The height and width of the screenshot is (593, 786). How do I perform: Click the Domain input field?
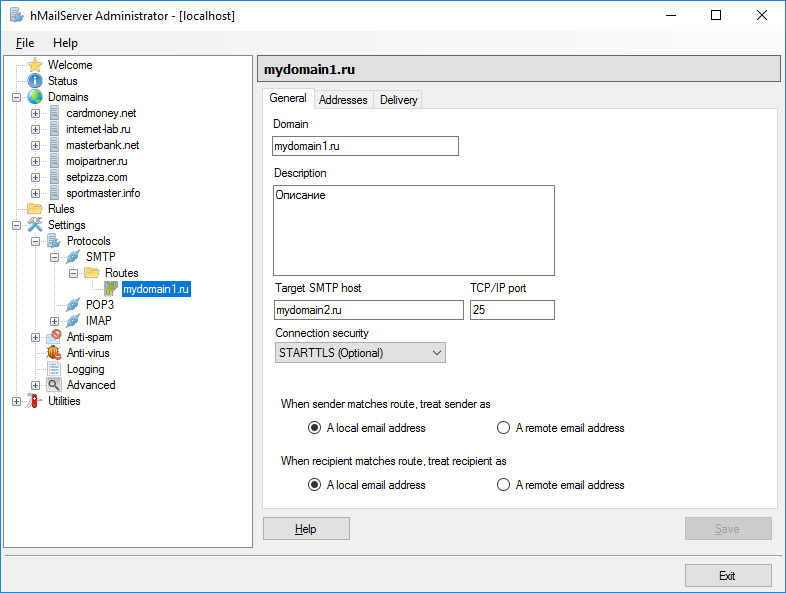coord(365,146)
